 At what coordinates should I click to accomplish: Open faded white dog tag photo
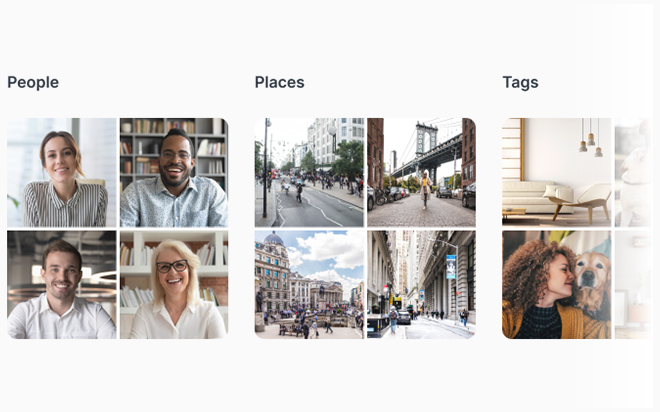(633, 173)
